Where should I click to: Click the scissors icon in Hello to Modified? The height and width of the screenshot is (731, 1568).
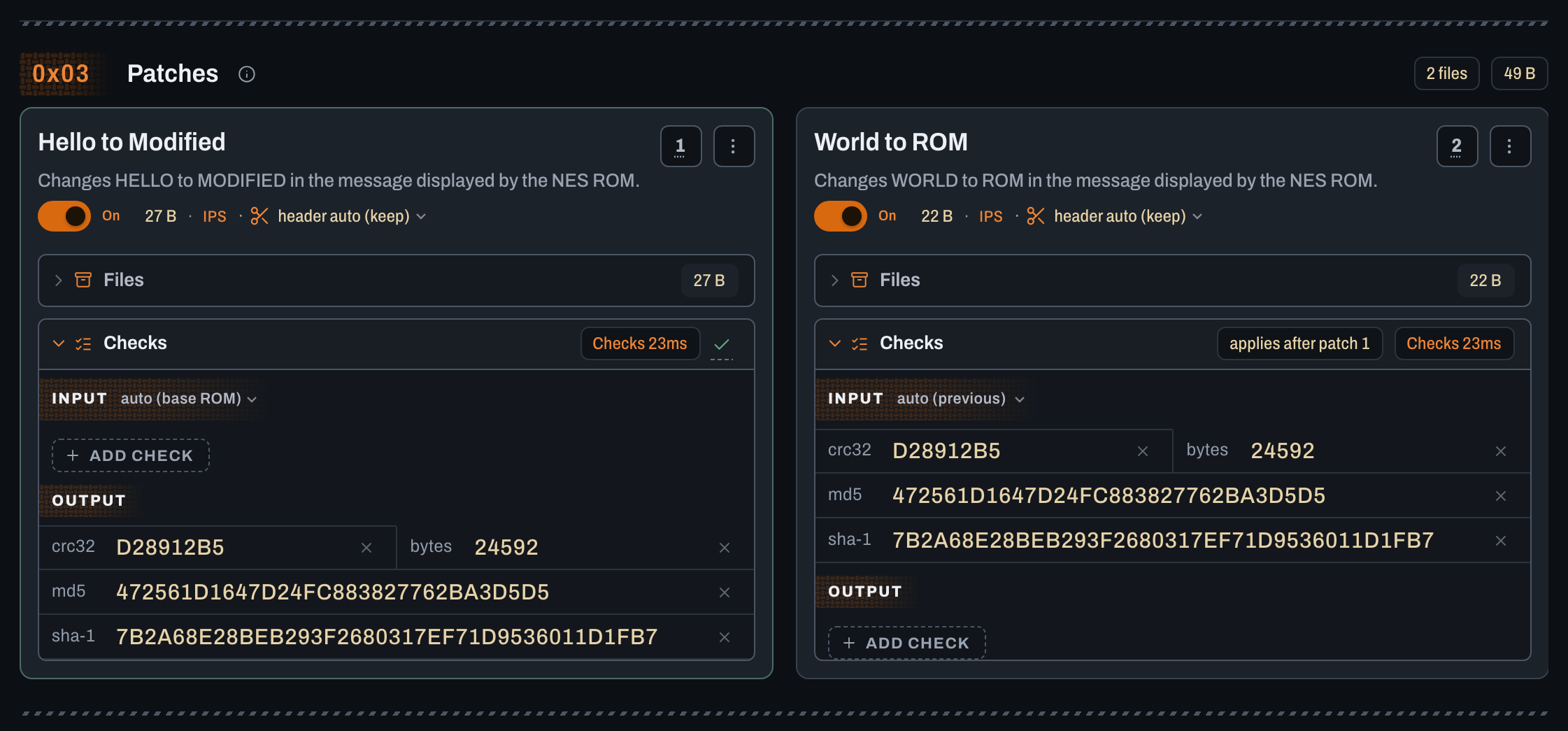[x=259, y=216]
